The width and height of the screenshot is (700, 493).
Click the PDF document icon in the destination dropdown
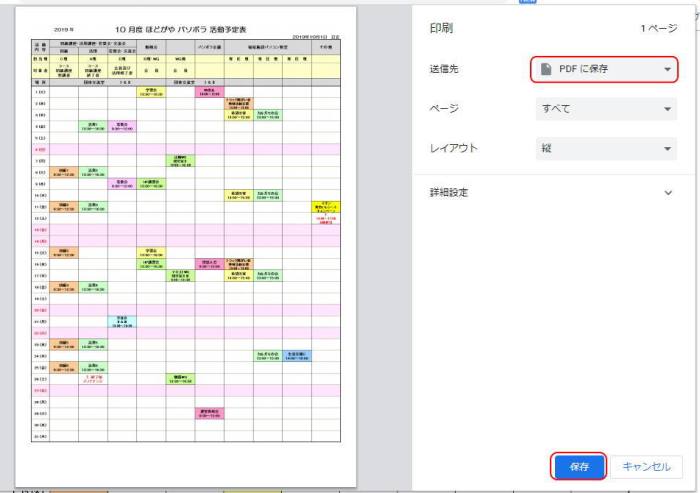546,69
